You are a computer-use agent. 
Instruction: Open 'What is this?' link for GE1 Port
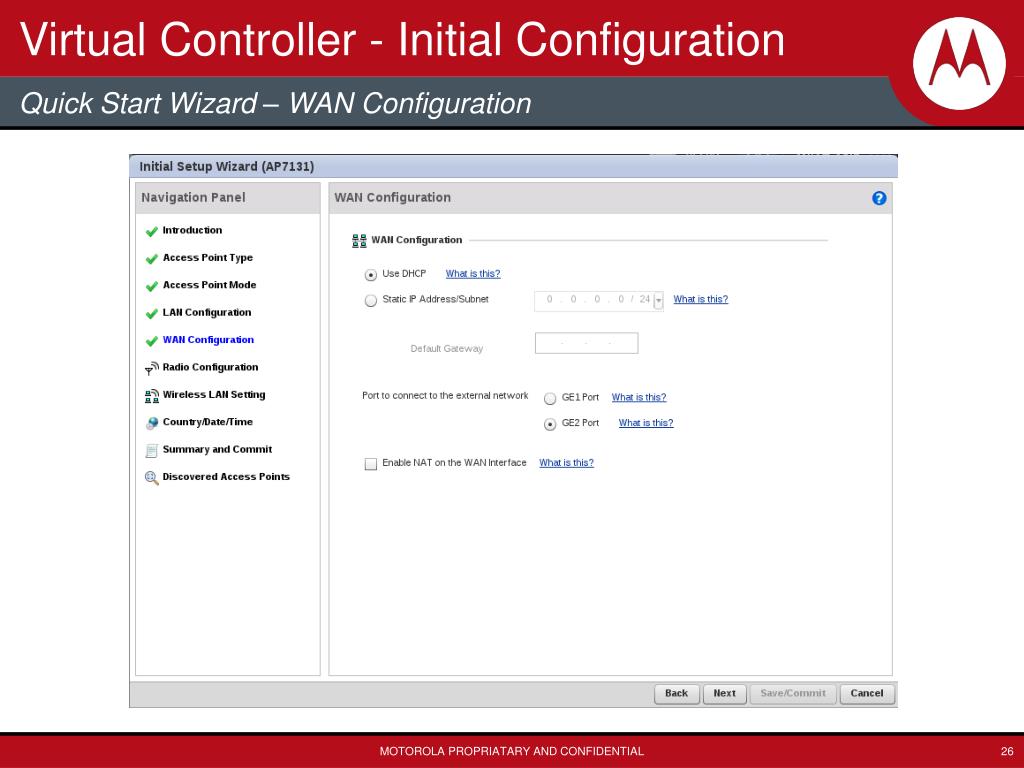(639, 397)
